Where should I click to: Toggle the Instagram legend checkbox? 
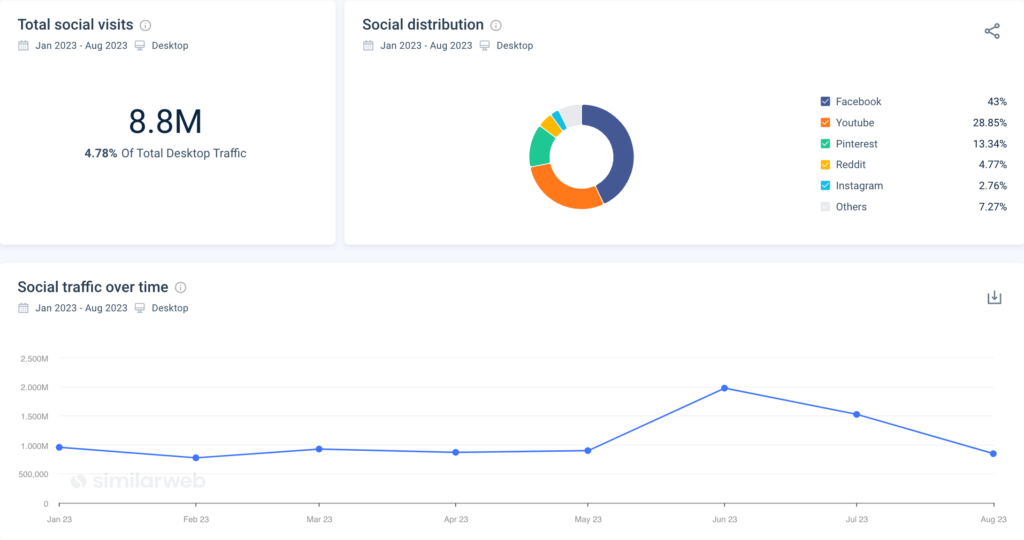point(825,186)
